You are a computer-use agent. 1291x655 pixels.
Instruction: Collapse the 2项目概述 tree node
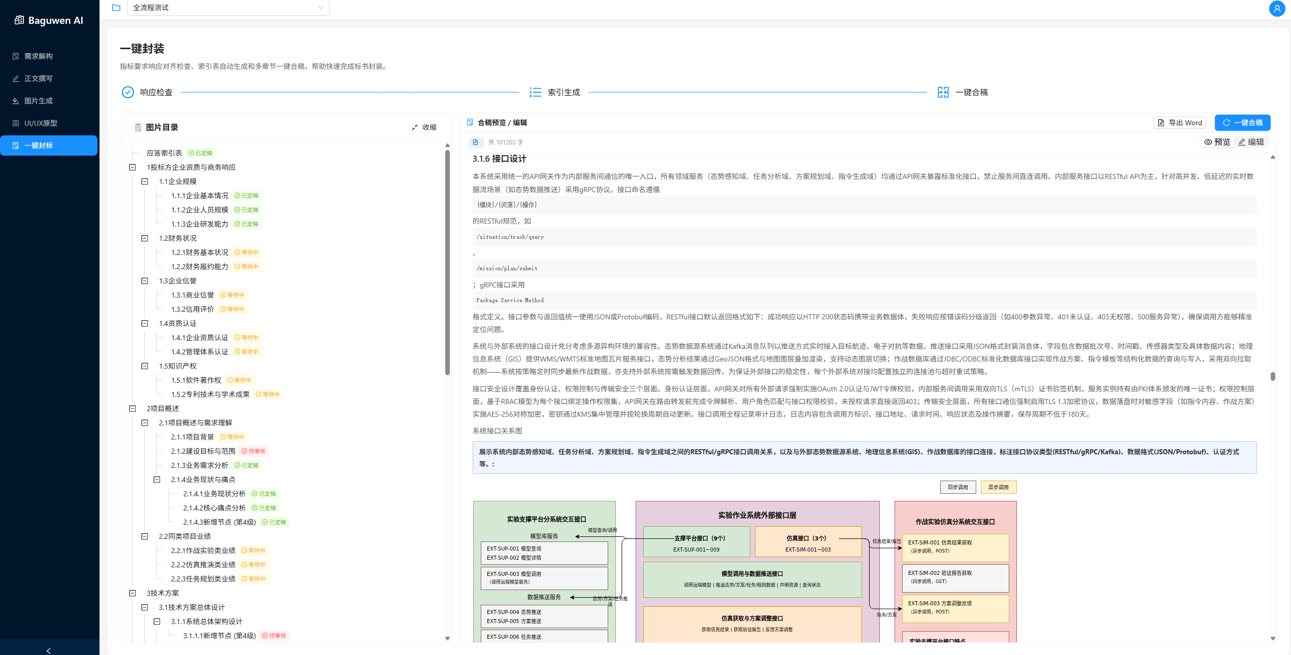click(x=133, y=408)
